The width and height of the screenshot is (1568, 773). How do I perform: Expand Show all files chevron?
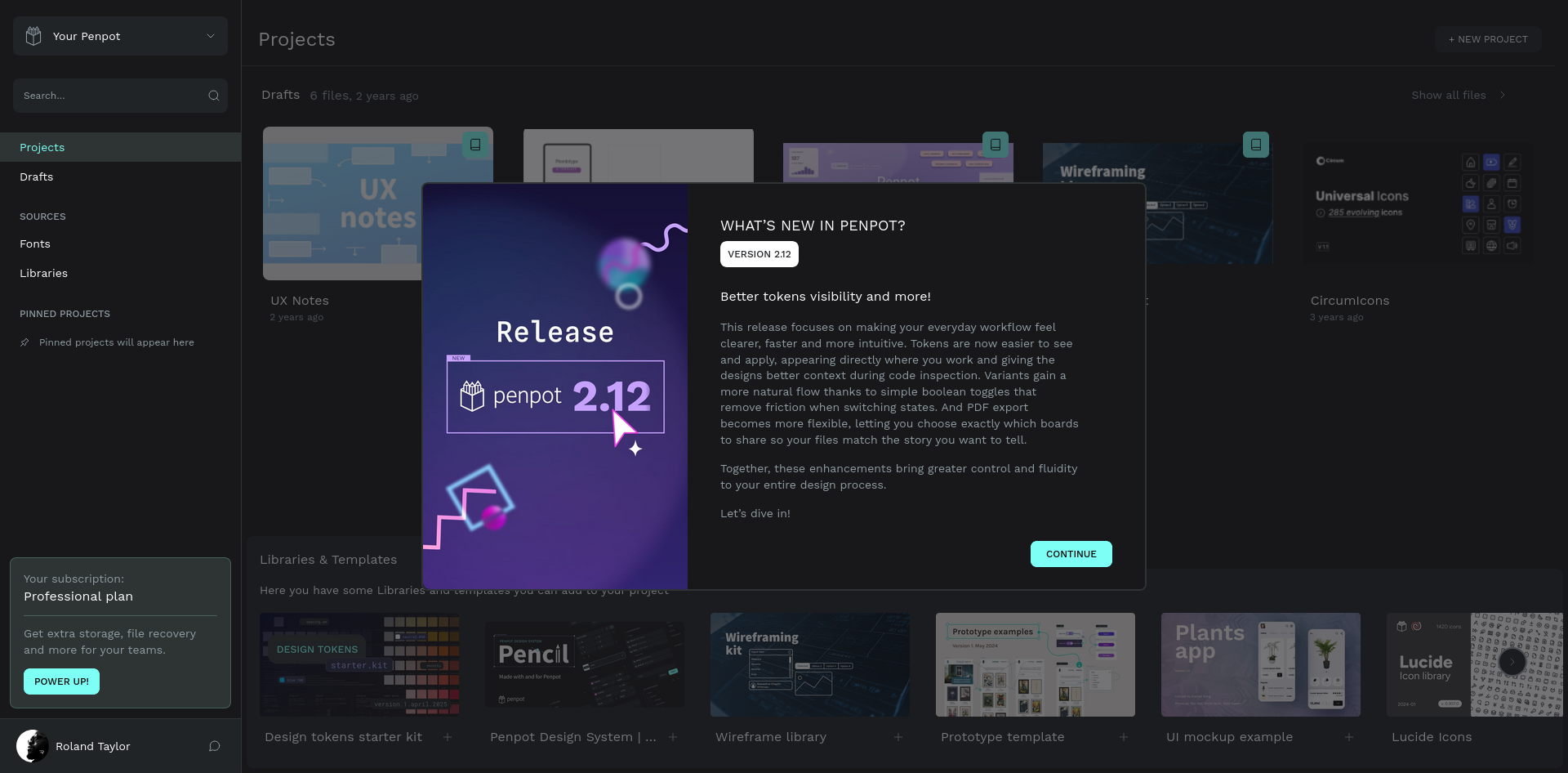point(1502,96)
